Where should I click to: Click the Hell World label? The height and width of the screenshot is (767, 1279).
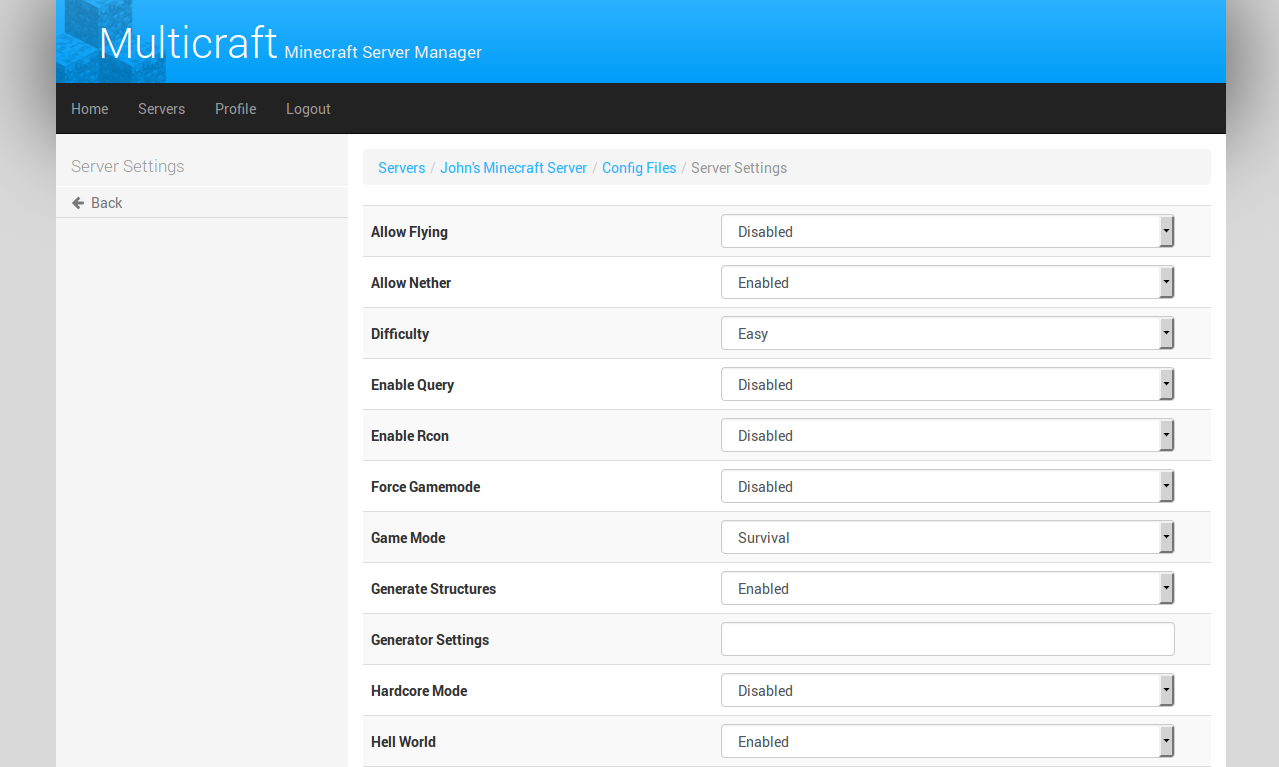403,742
